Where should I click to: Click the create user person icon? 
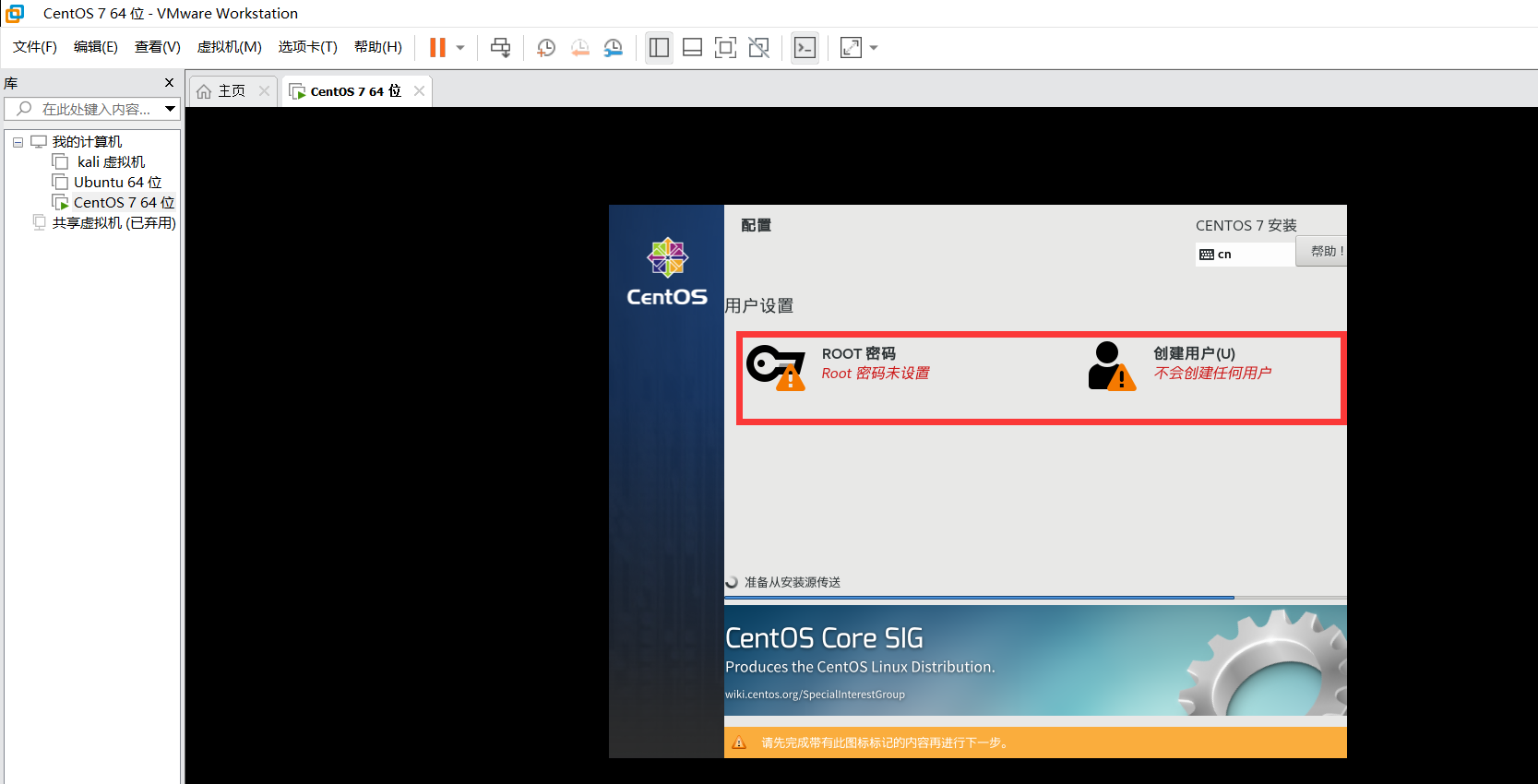1112,366
